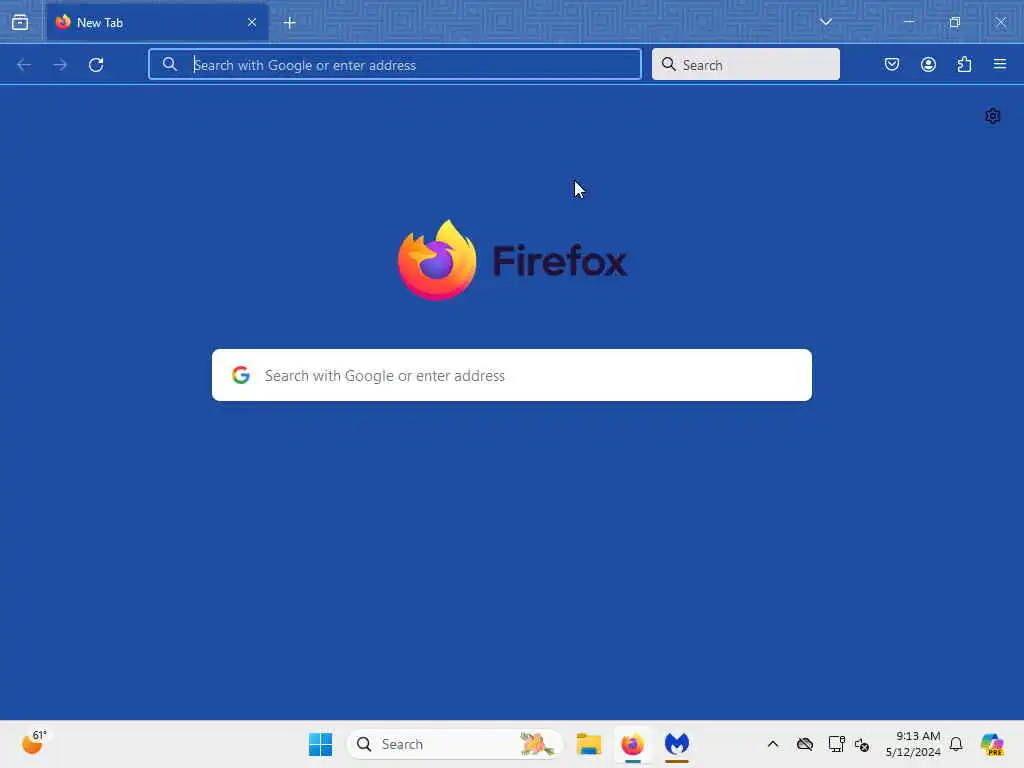Focus the toolbar Search box
The height and width of the screenshot is (768, 1024).
745,65
